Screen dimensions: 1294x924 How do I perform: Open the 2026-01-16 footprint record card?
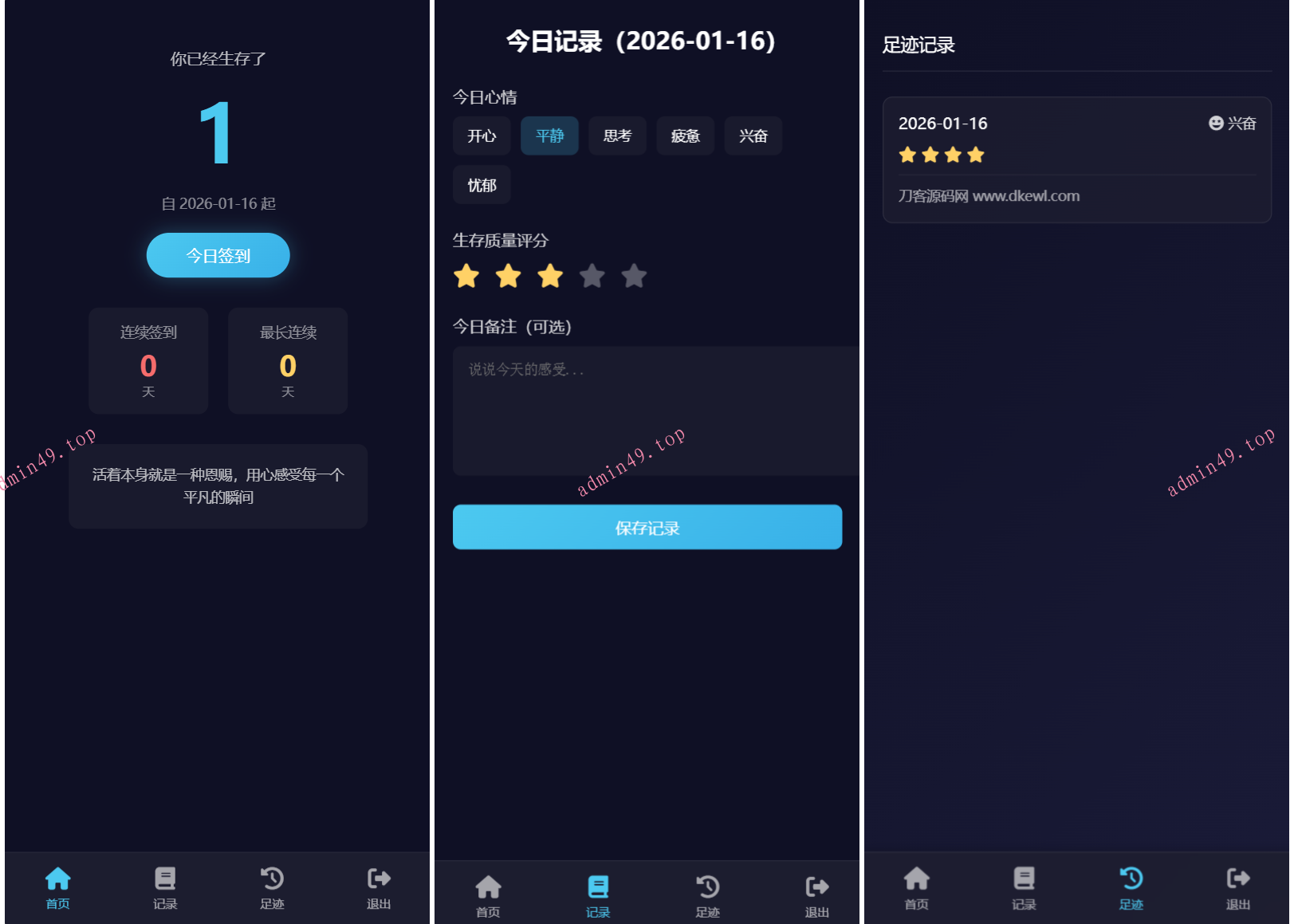click(1076, 160)
